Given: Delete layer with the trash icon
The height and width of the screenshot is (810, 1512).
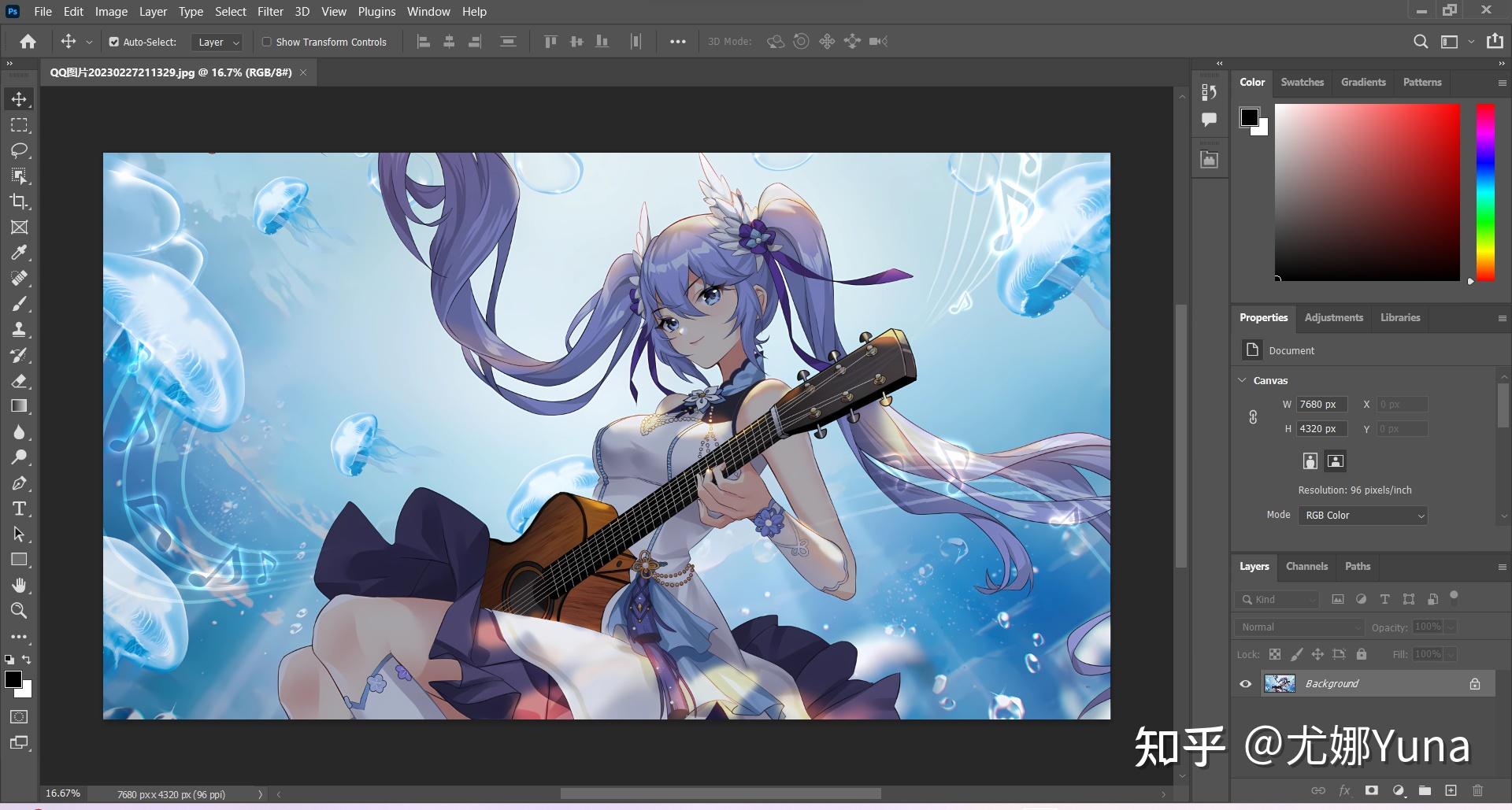Looking at the screenshot, I should (x=1477, y=790).
